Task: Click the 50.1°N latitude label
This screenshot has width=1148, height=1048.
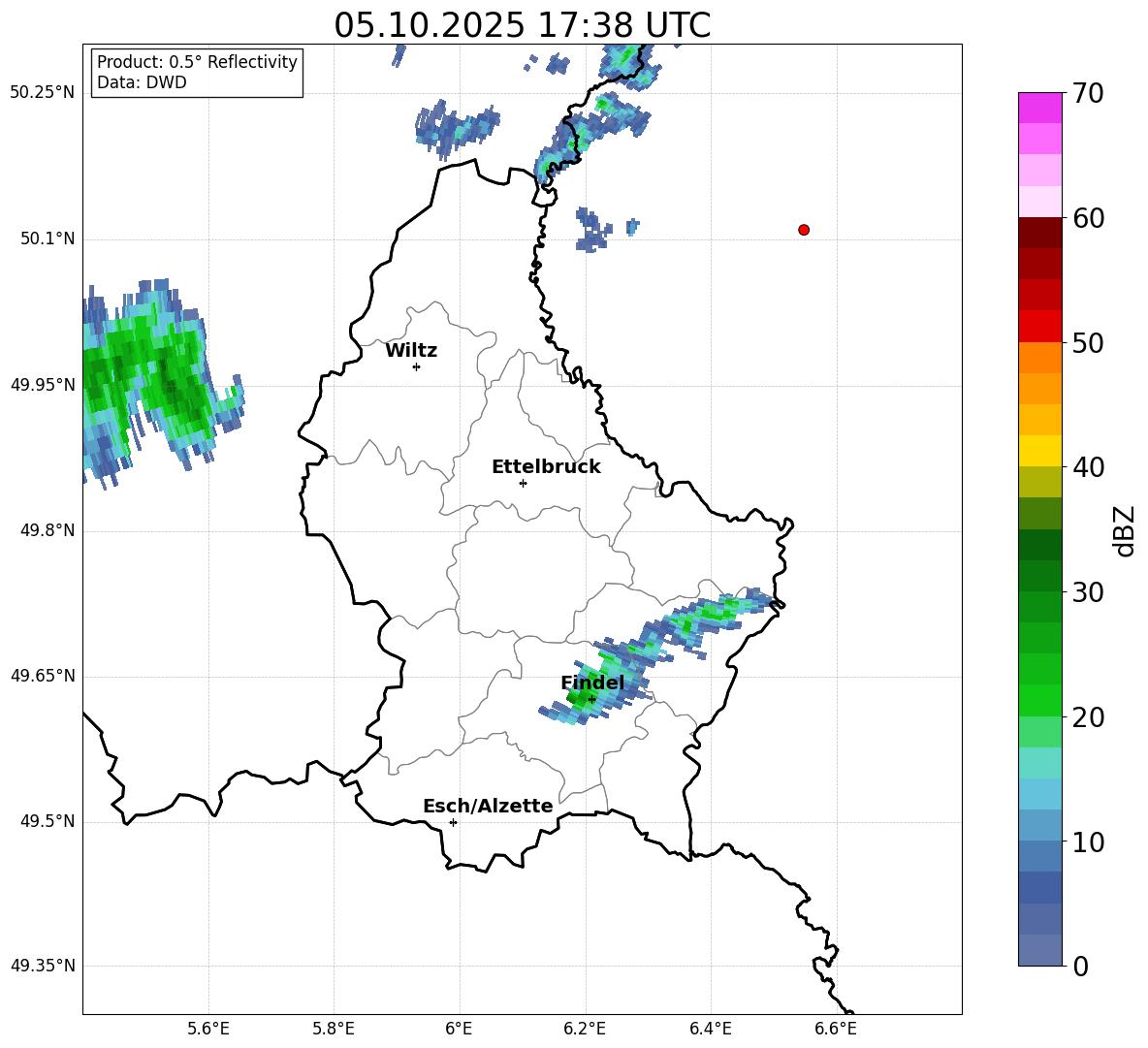Action: pyautogui.click(x=48, y=238)
